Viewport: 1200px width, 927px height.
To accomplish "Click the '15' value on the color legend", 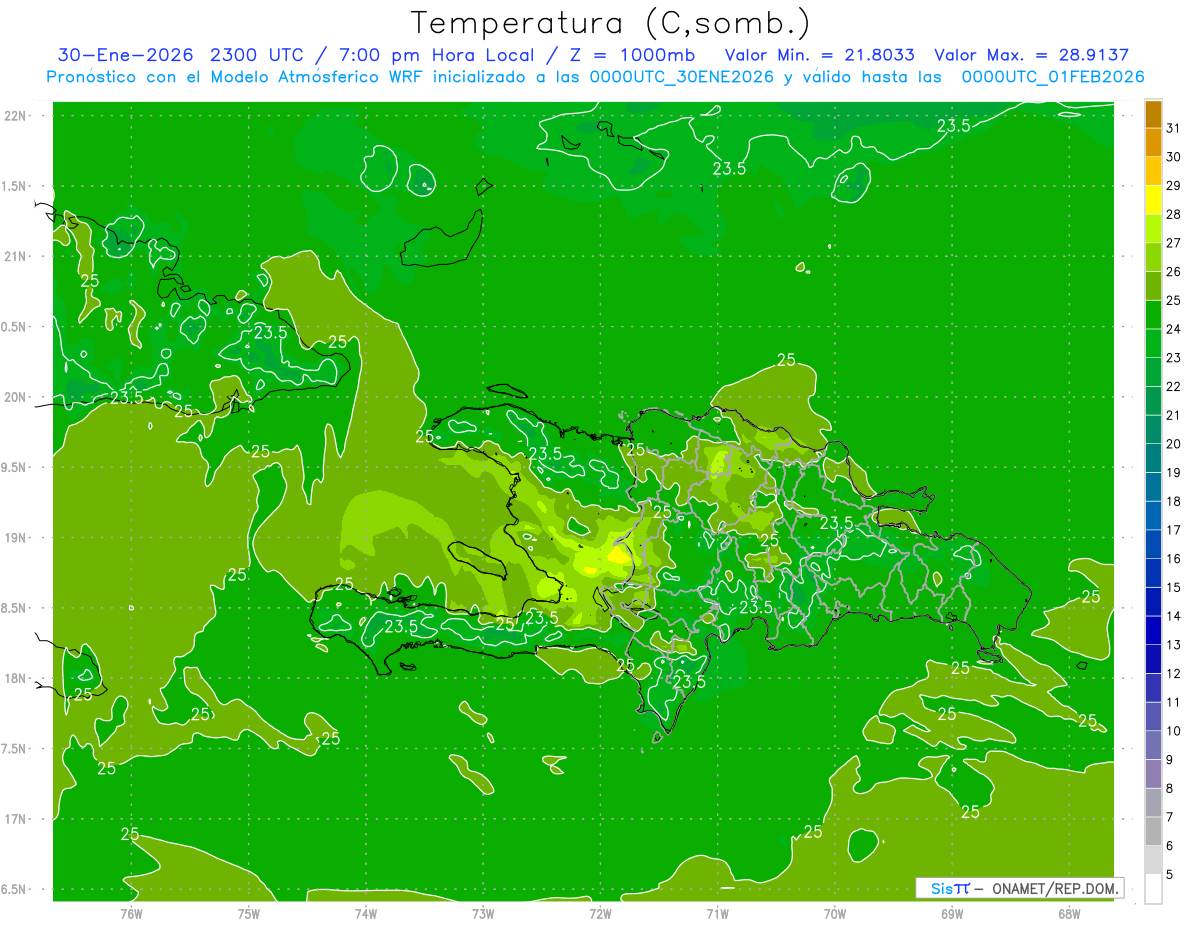I will pos(1174,587).
